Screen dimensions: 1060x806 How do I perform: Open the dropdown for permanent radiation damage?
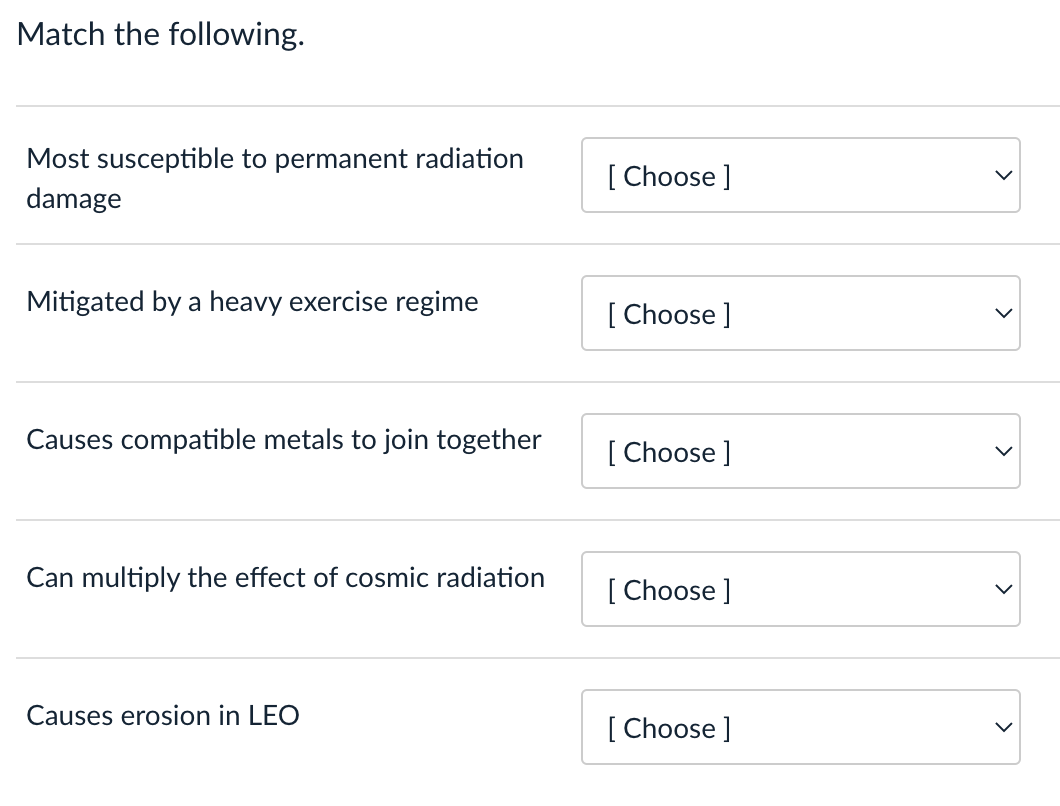coord(800,176)
